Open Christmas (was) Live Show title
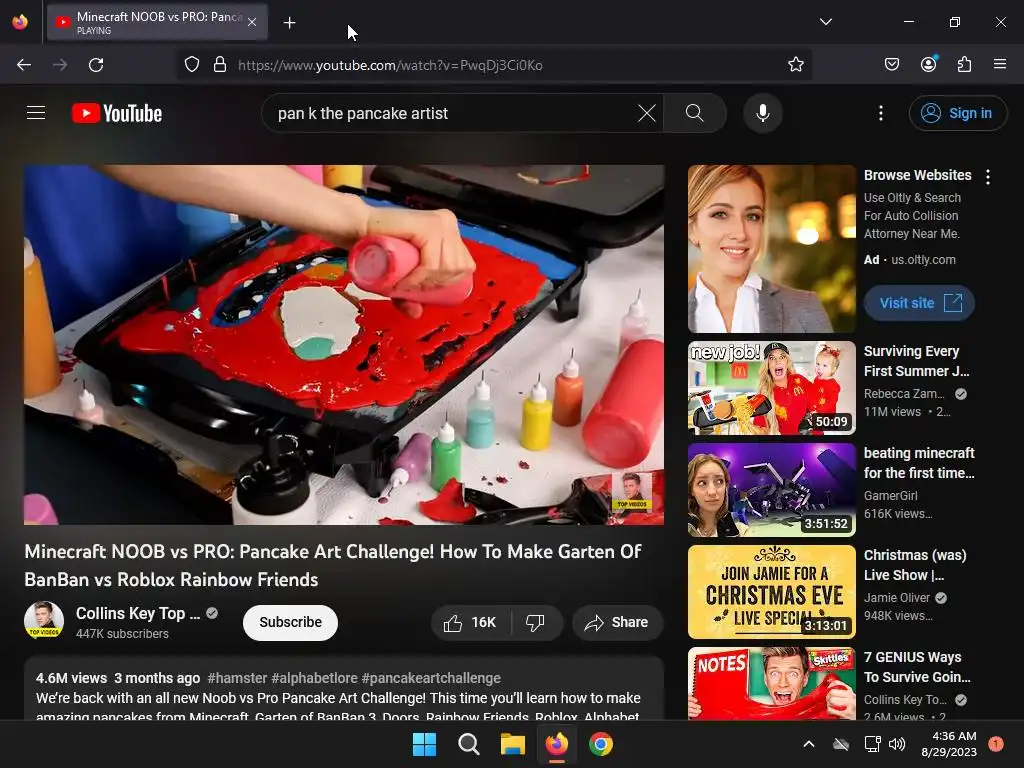The width and height of the screenshot is (1024, 768). (915, 565)
